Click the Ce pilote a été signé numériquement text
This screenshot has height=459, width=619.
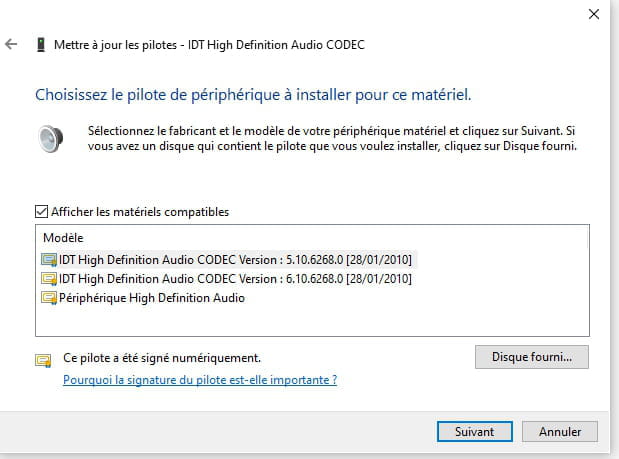[162, 358]
